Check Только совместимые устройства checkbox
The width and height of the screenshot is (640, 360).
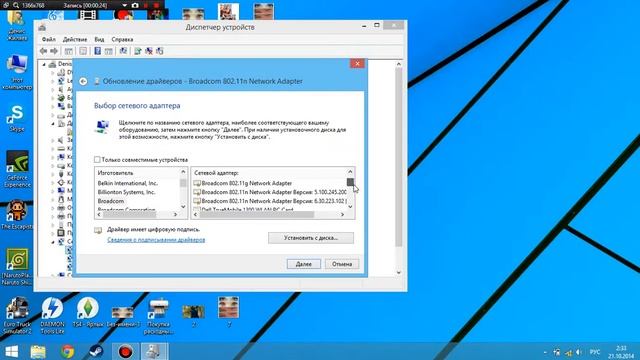pos(97,160)
